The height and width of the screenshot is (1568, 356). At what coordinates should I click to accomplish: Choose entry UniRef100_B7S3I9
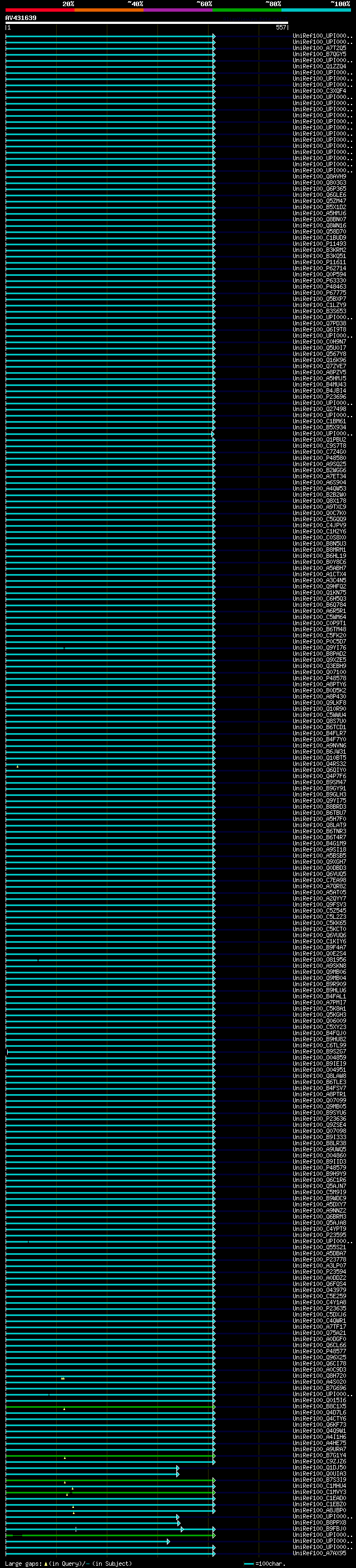pos(319,1480)
